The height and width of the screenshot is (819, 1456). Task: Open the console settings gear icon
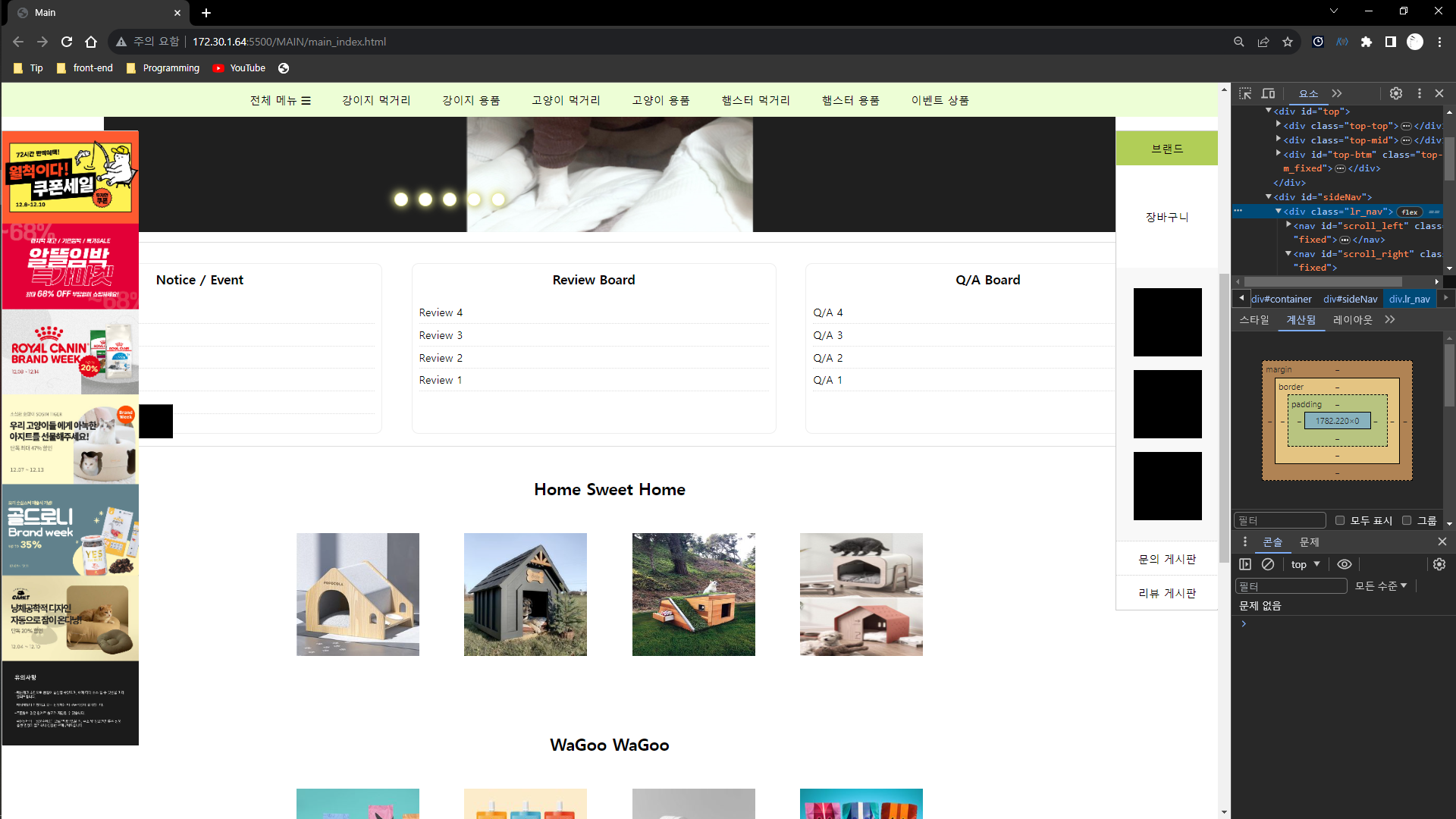point(1439,564)
